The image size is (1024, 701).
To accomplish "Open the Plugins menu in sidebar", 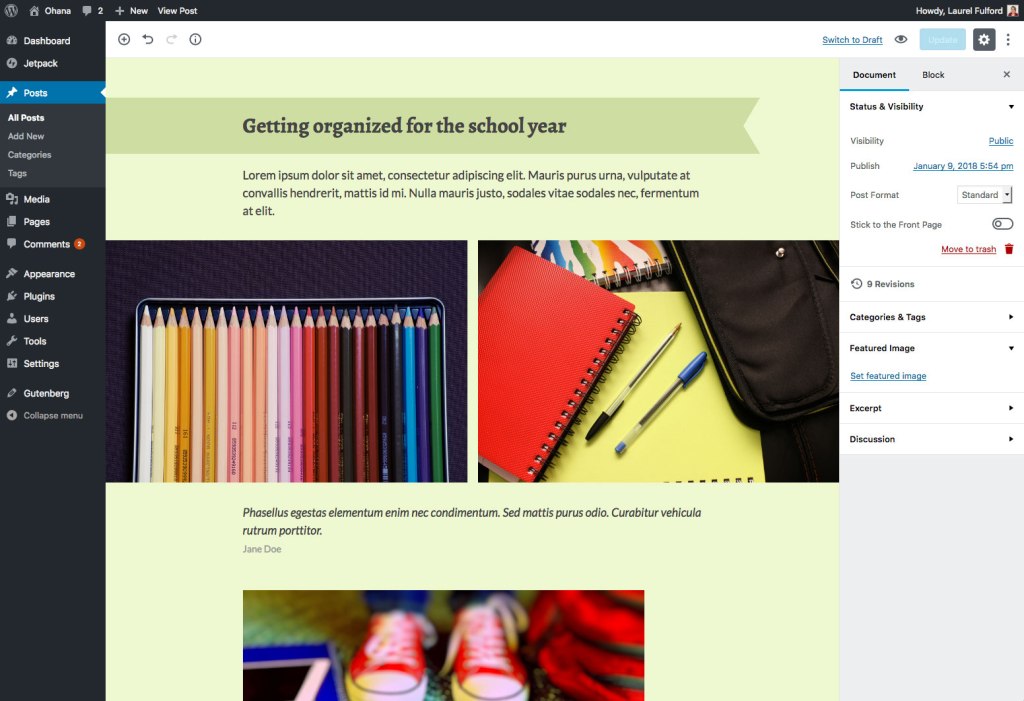I will click(x=39, y=296).
